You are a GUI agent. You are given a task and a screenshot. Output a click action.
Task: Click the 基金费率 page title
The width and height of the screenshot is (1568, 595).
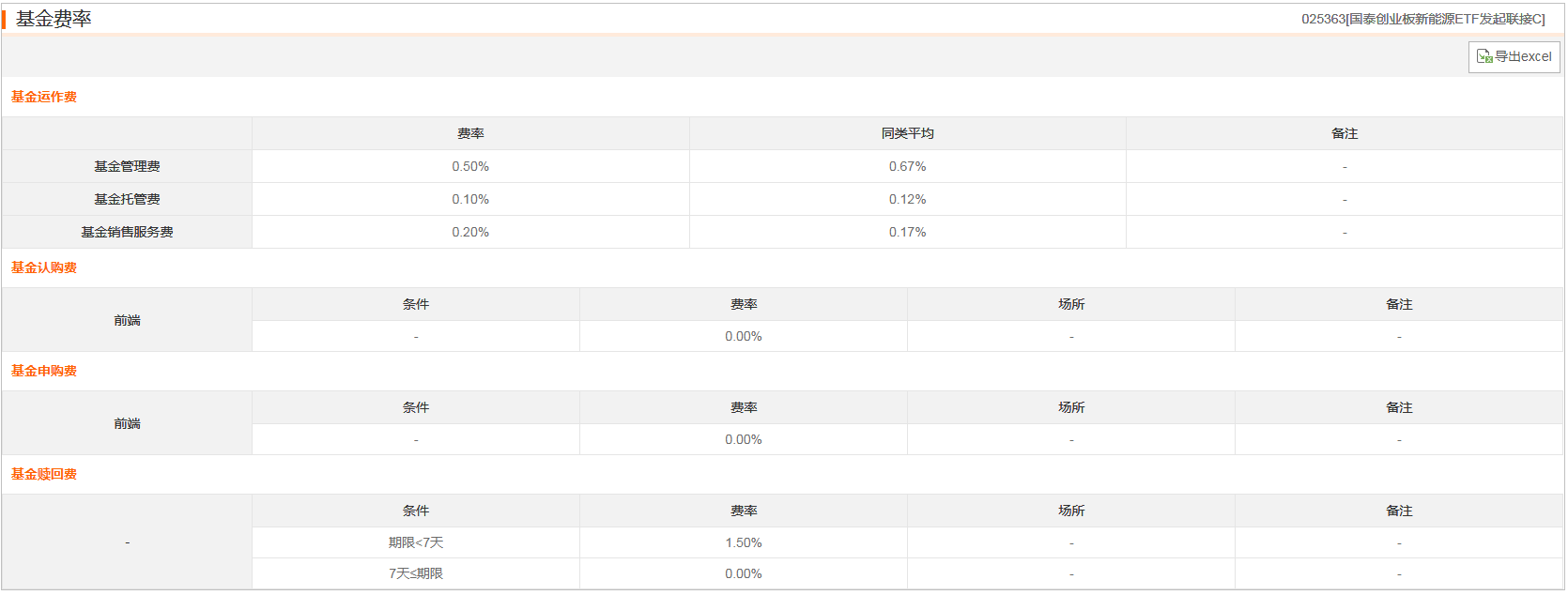pos(54,19)
